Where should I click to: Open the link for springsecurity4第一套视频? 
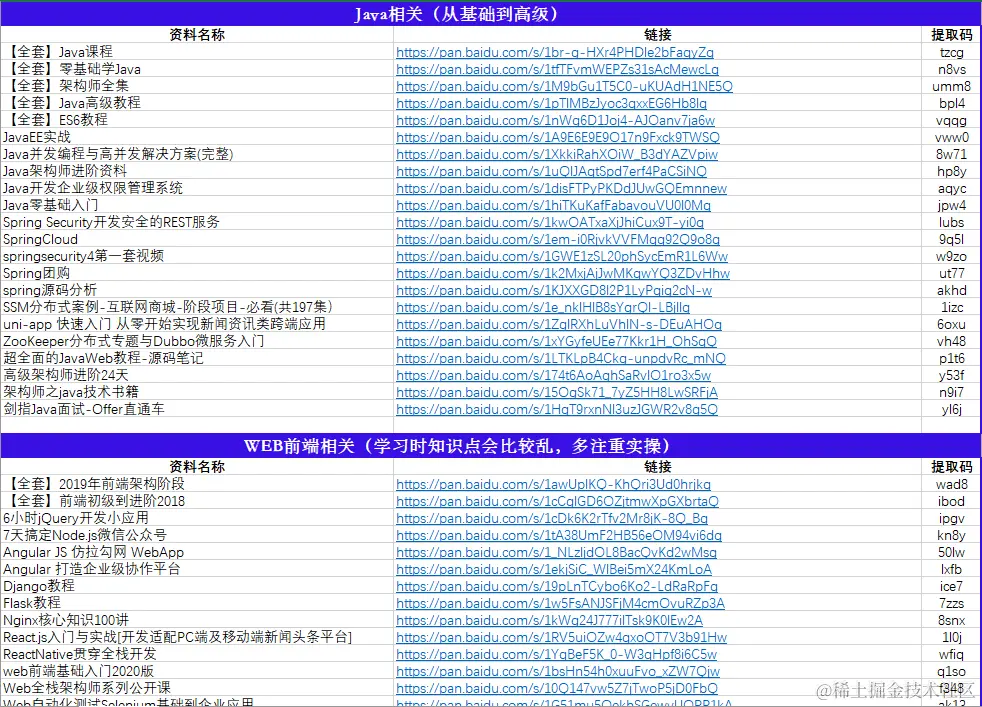[x=562, y=256]
